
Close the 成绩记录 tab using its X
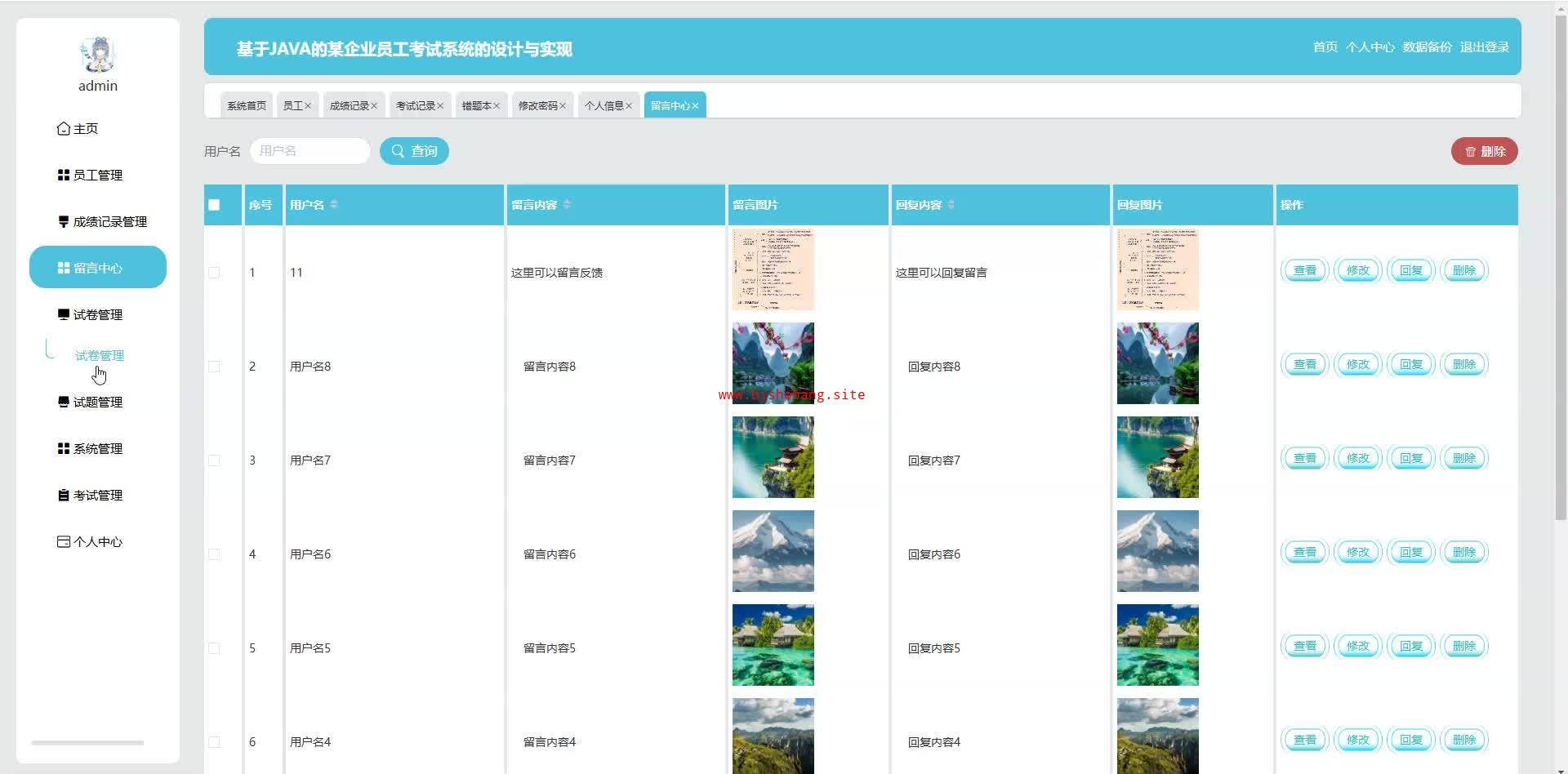coord(374,106)
